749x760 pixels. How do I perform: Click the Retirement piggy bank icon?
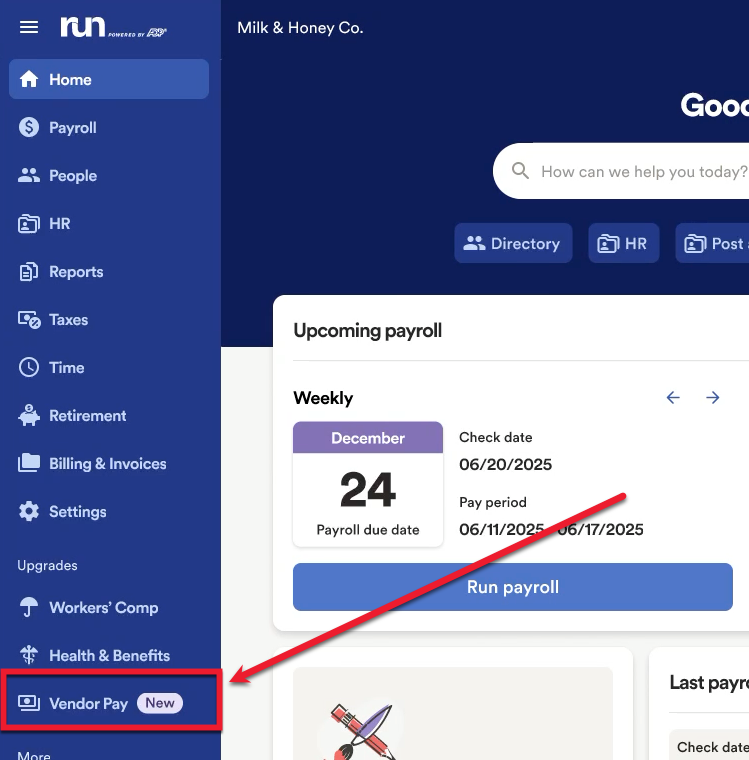29,416
